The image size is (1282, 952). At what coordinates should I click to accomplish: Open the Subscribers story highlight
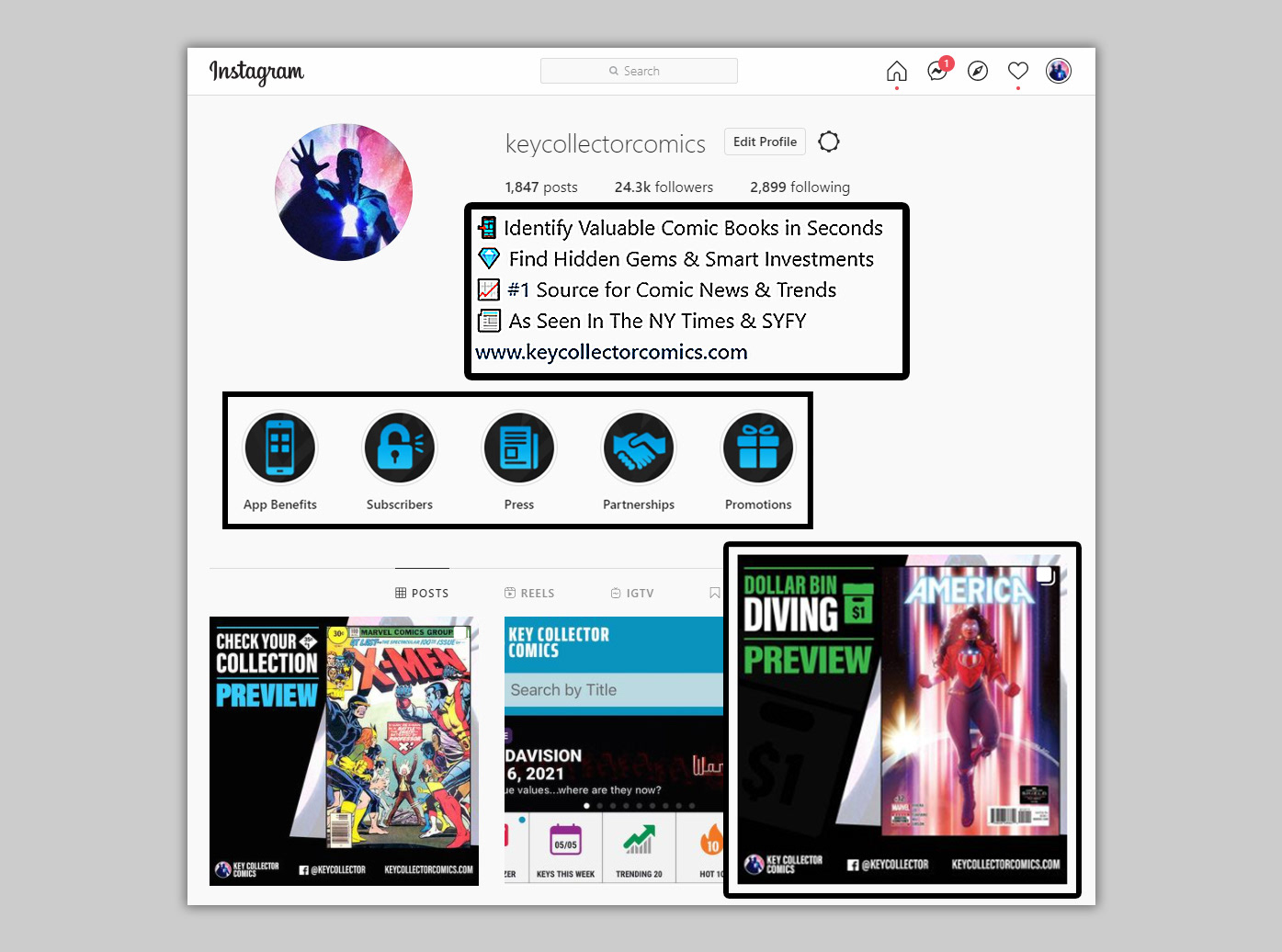400,460
